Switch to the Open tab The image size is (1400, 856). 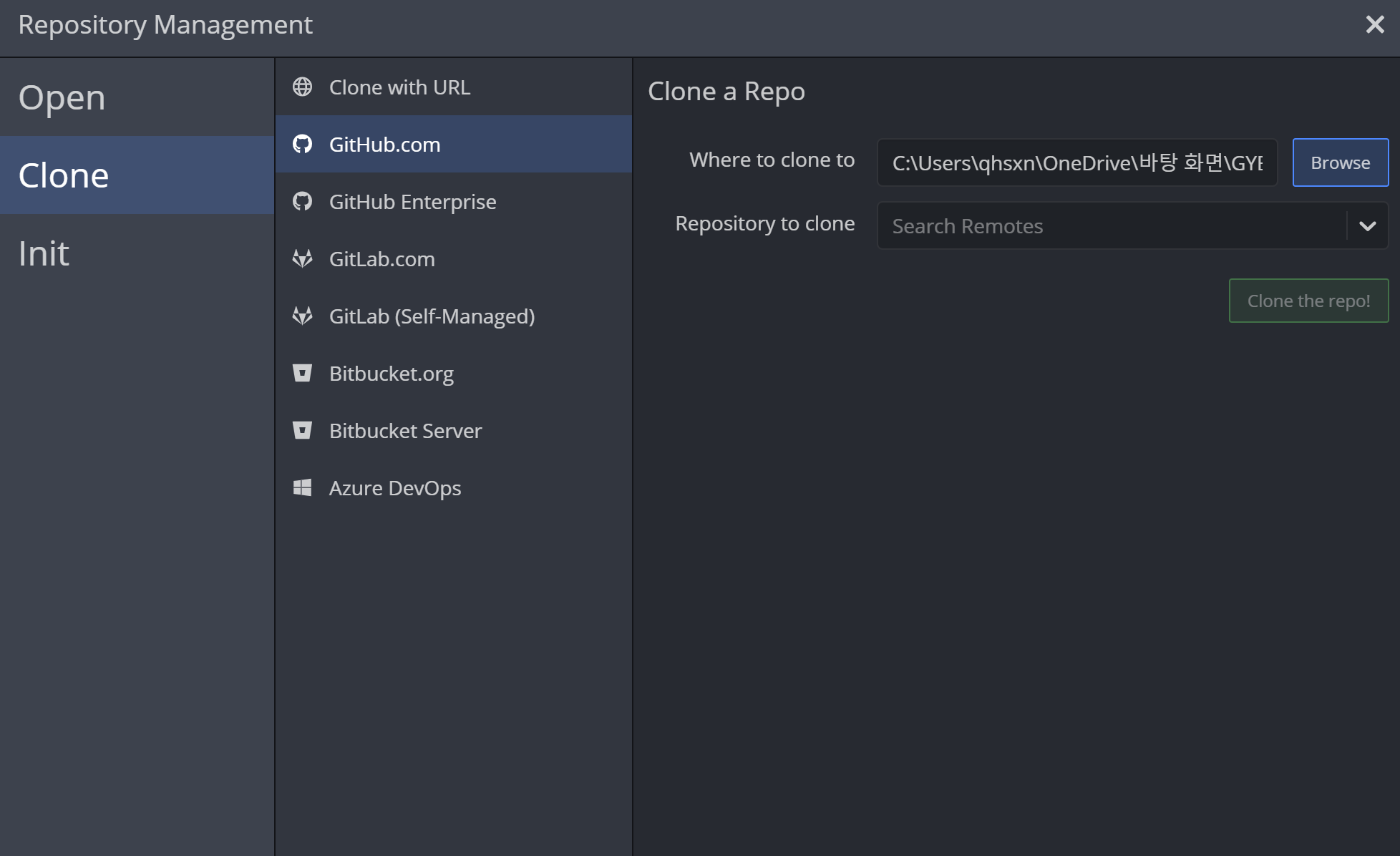(x=62, y=97)
